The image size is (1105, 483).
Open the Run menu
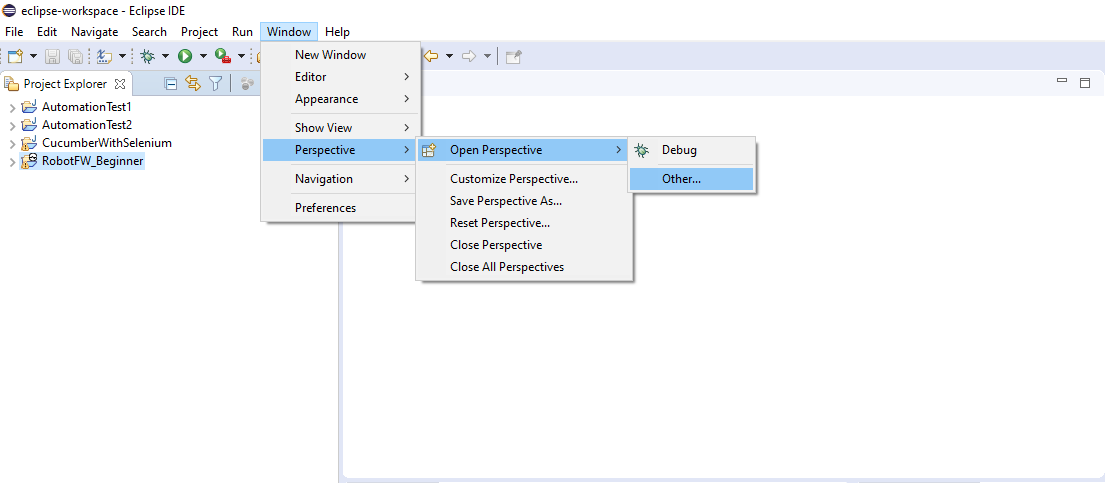pyautogui.click(x=242, y=32)
